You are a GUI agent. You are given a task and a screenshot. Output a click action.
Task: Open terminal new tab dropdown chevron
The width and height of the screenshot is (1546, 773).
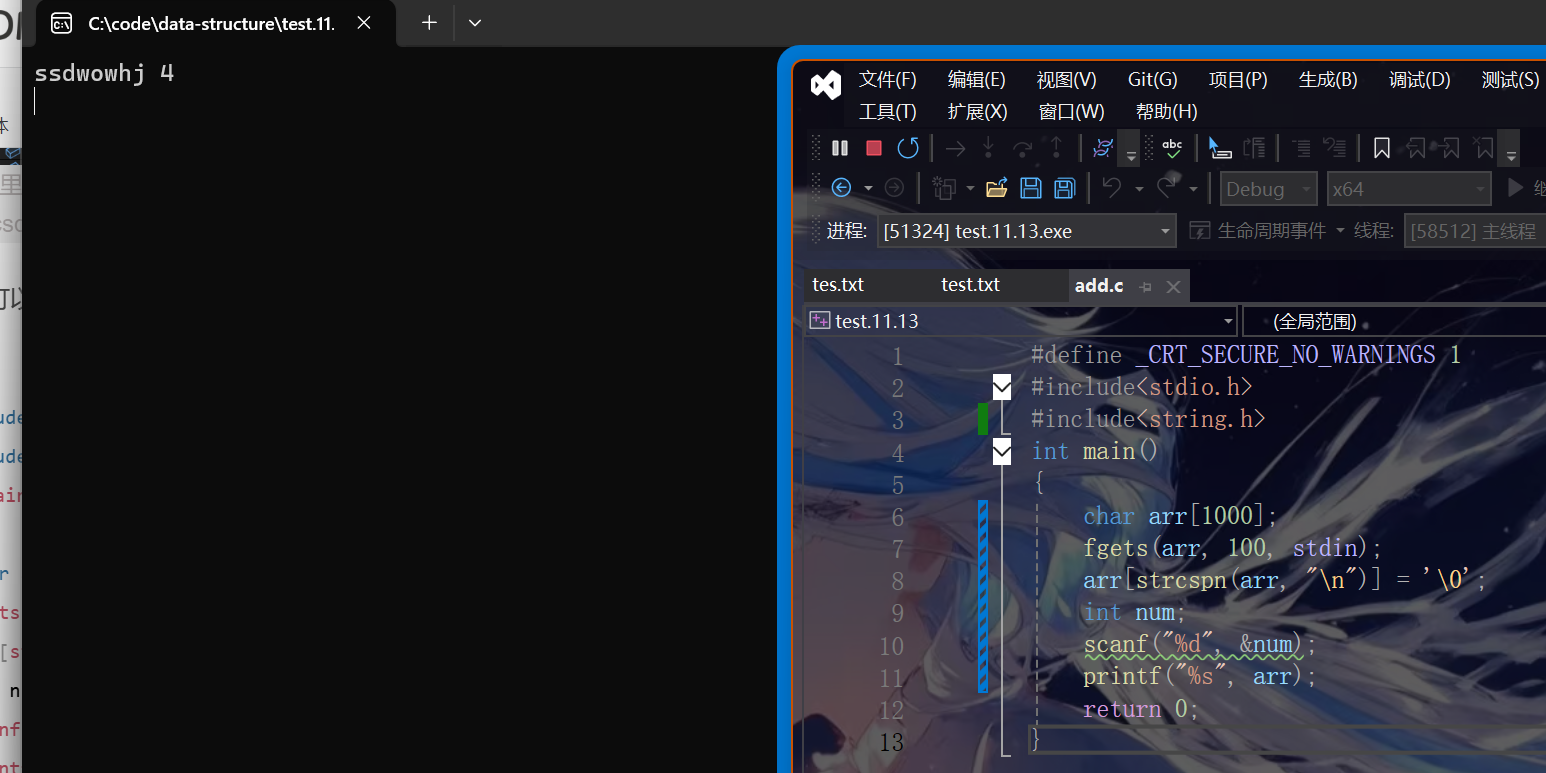tap(475, 22)
